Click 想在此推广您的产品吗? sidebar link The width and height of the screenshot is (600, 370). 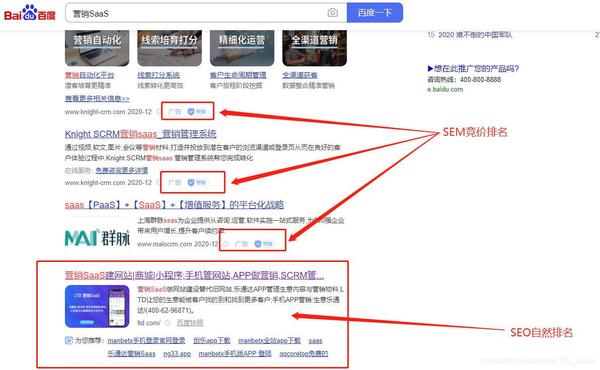click(473, 68)
